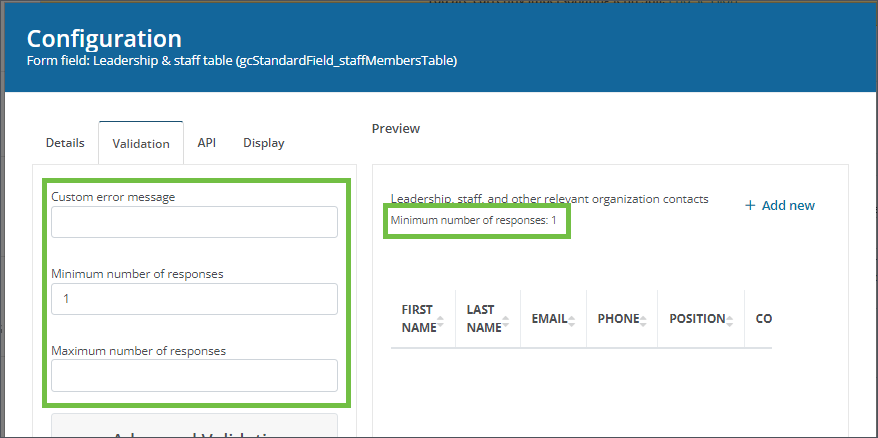This screenshot has height=438, width=878.
Task: Go to the Display tab
Action: tap(264, 143)
